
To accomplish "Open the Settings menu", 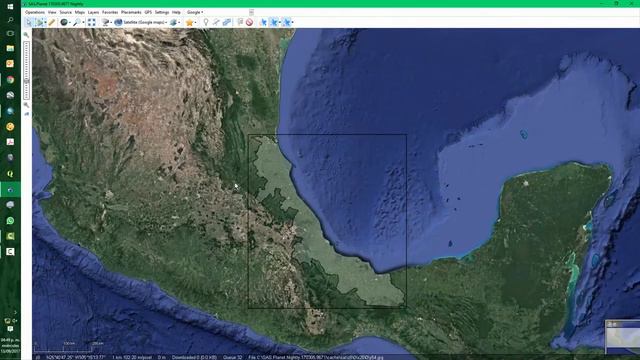I will (162, 12).
